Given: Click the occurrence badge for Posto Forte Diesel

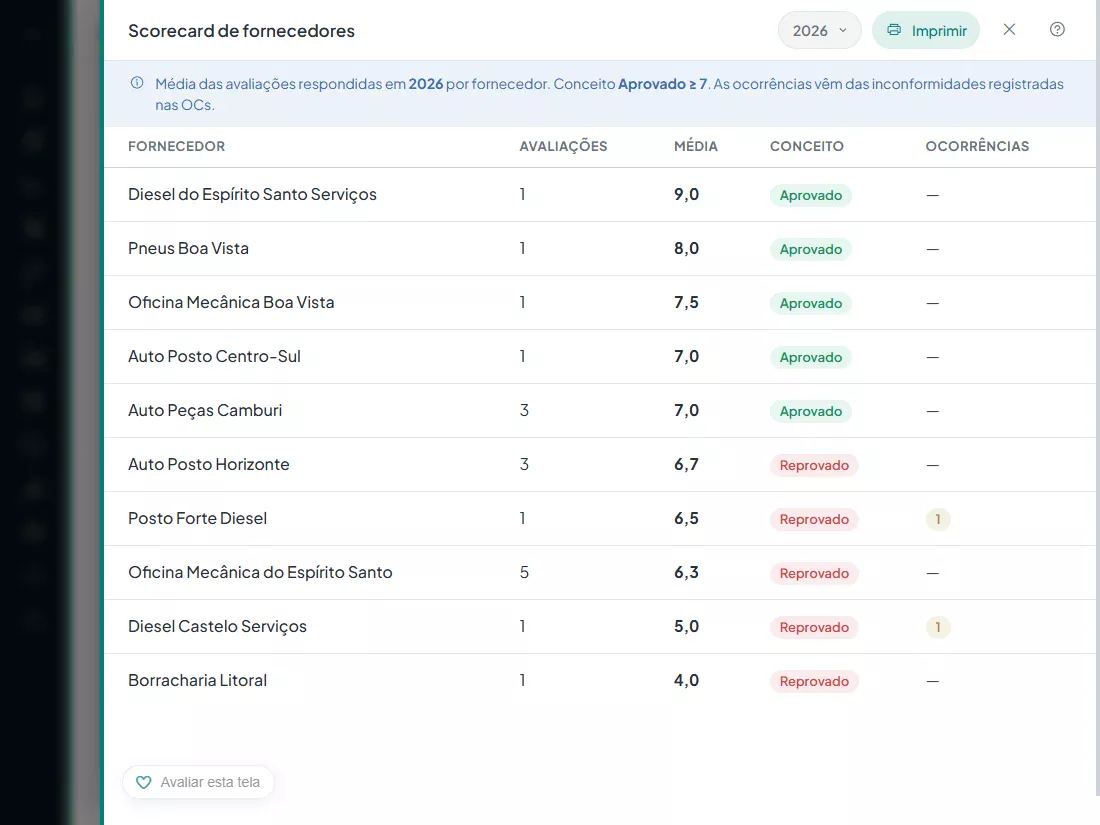Looking at the screenshot, I should 937,519.
